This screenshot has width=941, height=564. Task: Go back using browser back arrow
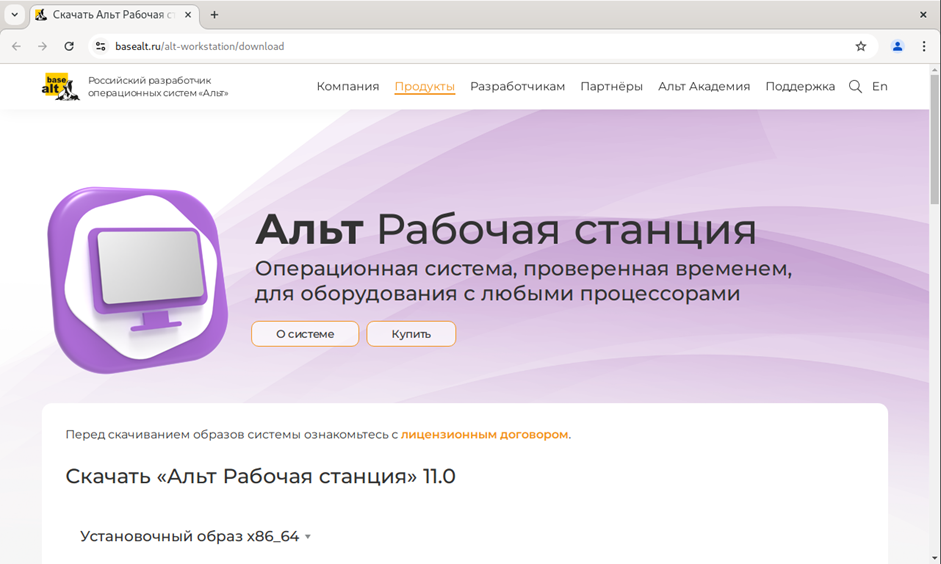[16, 46]
